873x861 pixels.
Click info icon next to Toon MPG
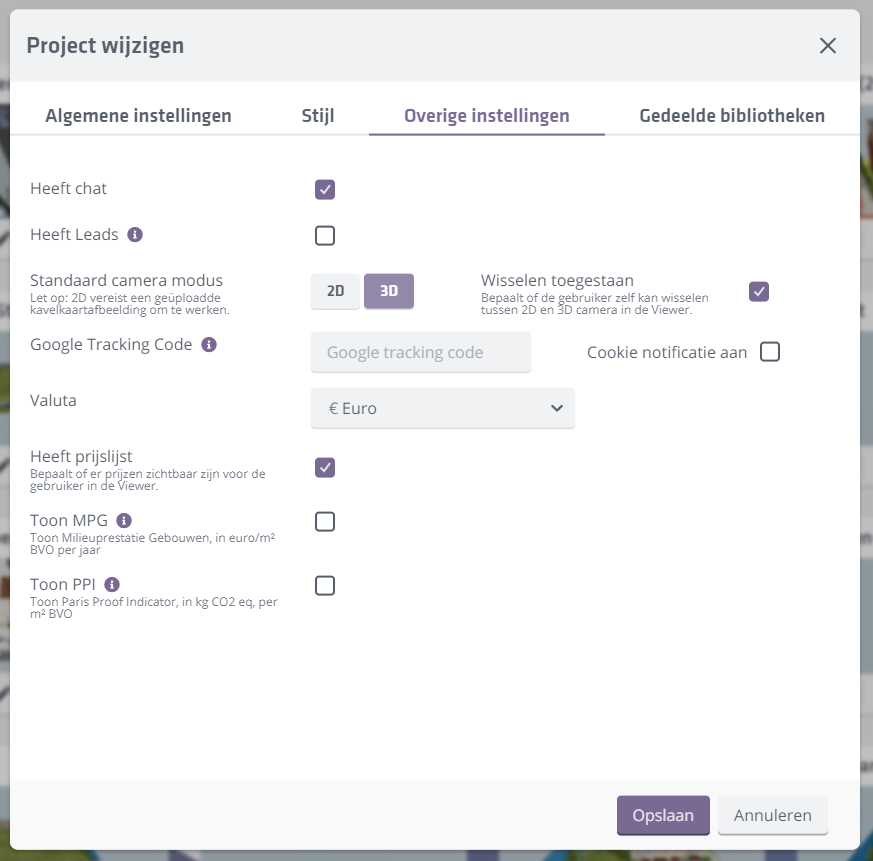124,521
